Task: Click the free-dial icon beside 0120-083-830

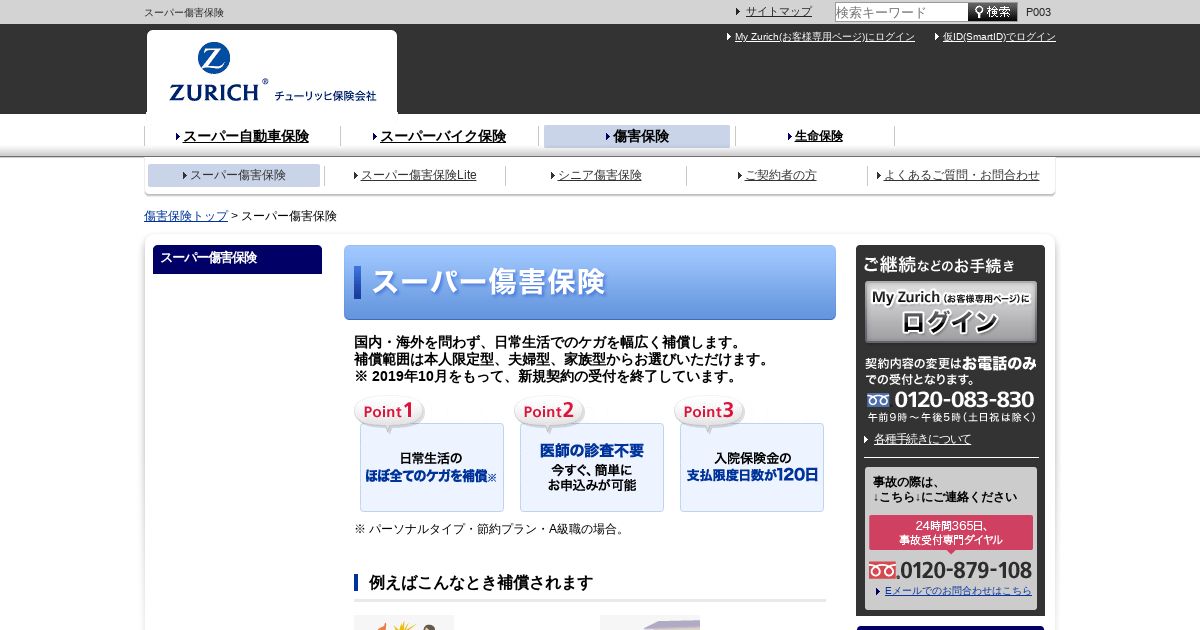Action: click(878, 400)
